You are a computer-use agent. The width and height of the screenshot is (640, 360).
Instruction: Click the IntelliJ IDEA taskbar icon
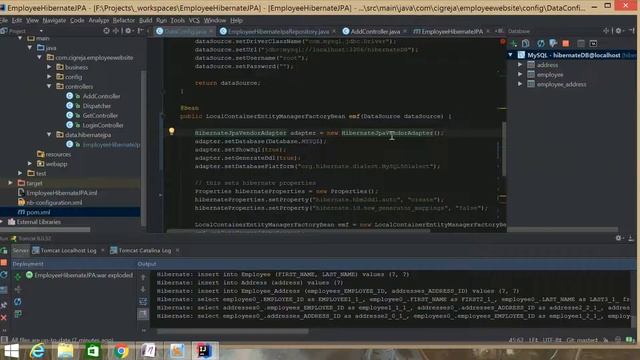[204, 351]
